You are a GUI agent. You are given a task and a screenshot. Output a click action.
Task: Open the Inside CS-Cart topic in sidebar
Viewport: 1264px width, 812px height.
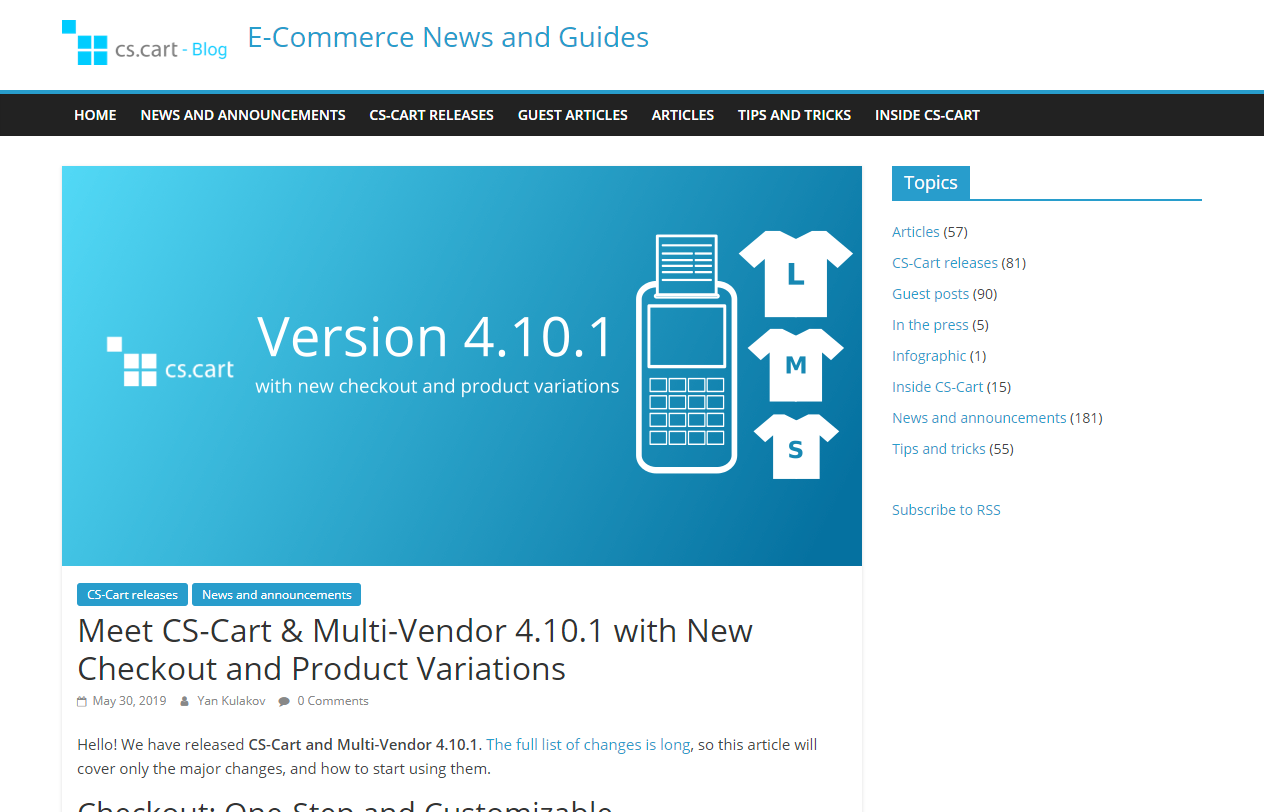coord(937,387)
